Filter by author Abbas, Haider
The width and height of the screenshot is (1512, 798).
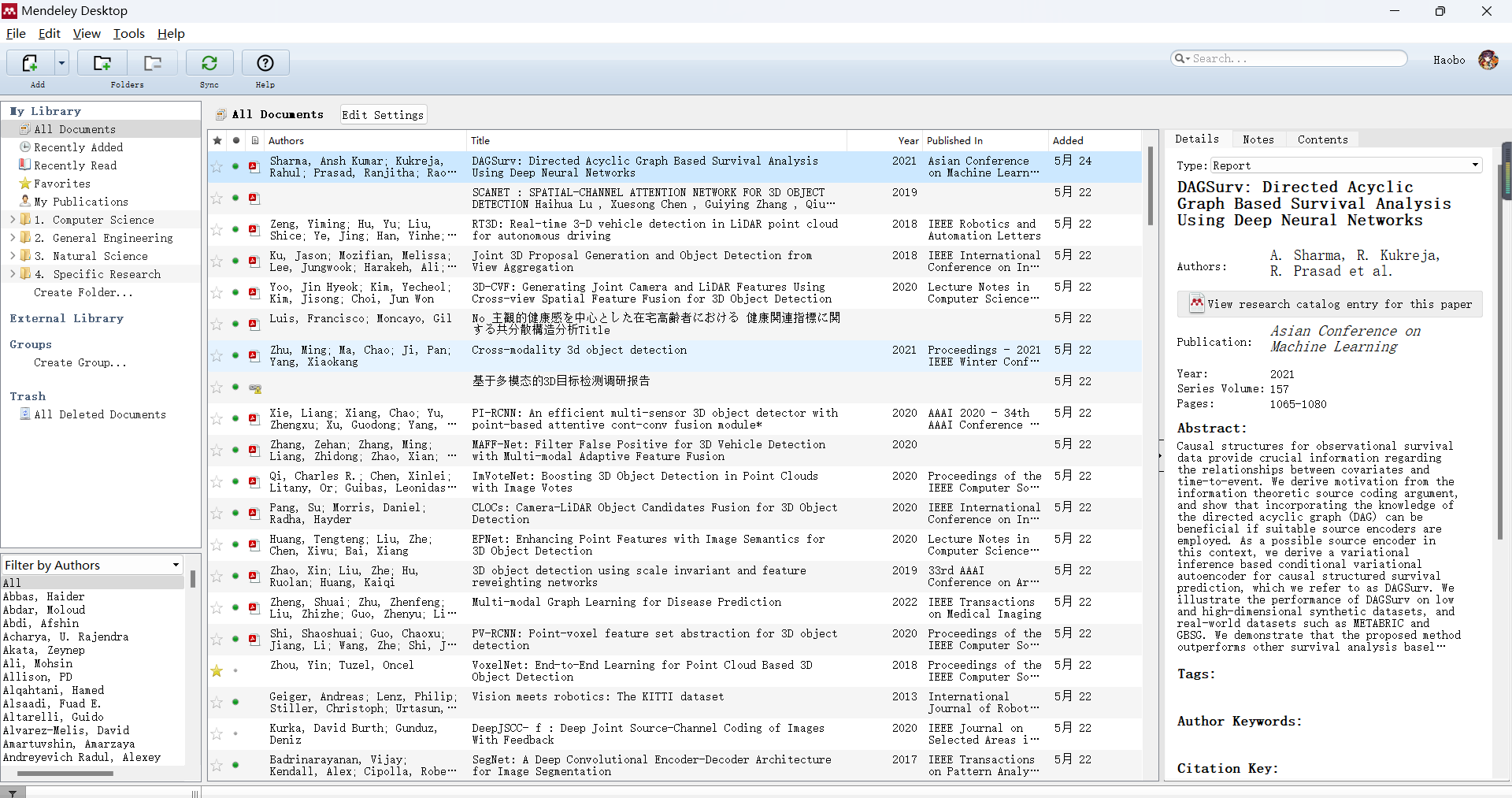[x=44, y=596]
